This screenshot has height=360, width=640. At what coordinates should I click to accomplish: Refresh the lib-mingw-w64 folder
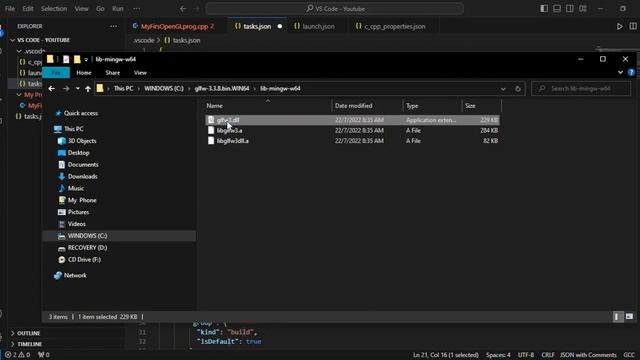(x=518, y=89)
